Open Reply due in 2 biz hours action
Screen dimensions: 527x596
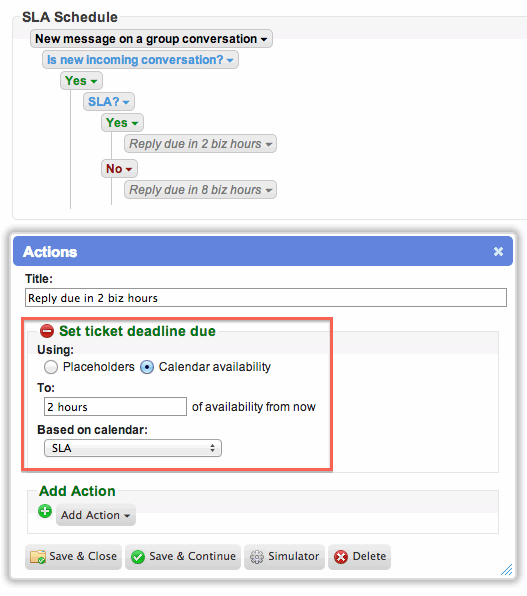tap(200, 144)
